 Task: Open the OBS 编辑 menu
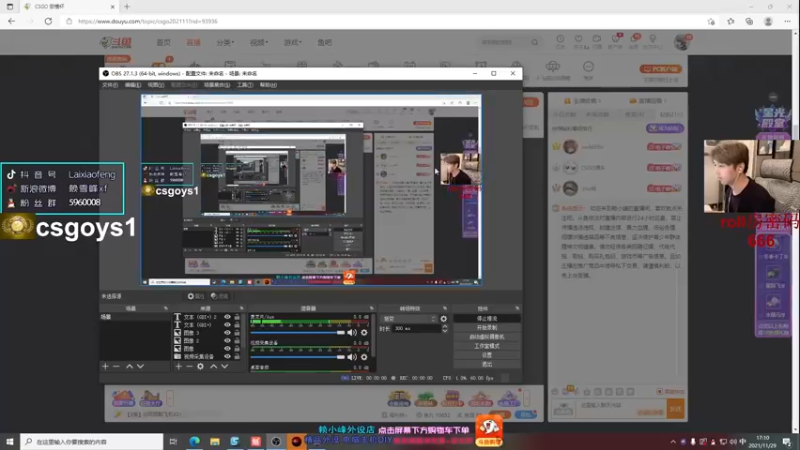coord(133,85)
